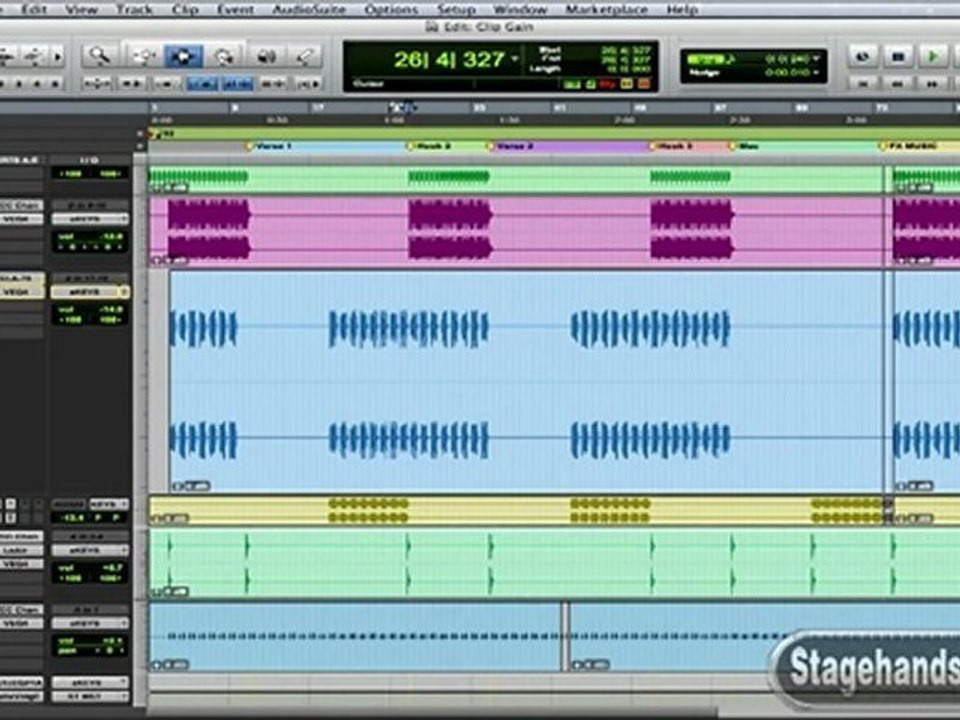Click the Online transport button
The height and width of the screenshot is (720, 960).
(863, 57)
